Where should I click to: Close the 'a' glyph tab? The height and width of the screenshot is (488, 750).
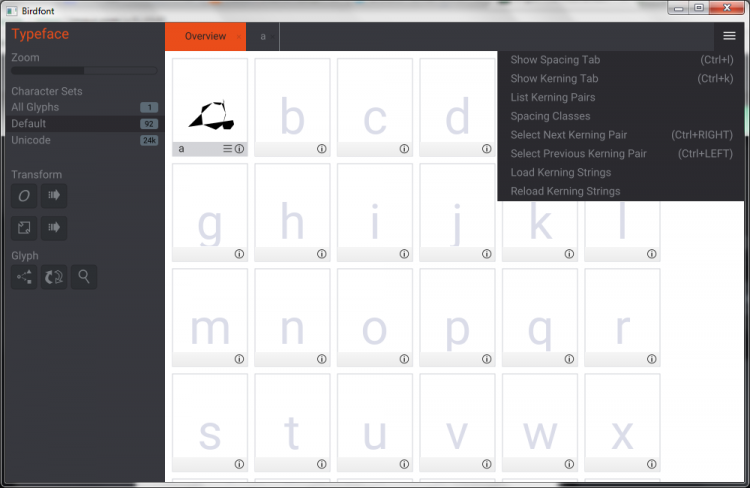click(273, 37)
